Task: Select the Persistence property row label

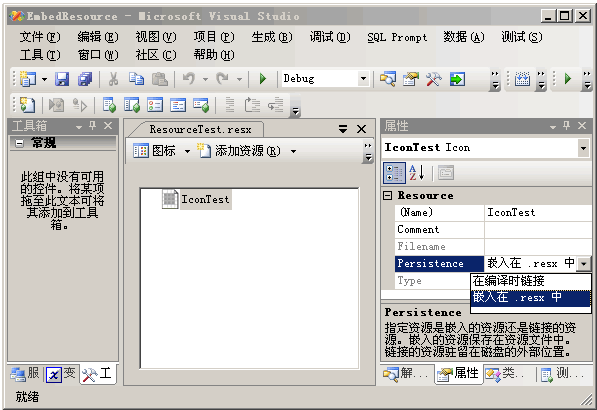Action: click(439, 263)
